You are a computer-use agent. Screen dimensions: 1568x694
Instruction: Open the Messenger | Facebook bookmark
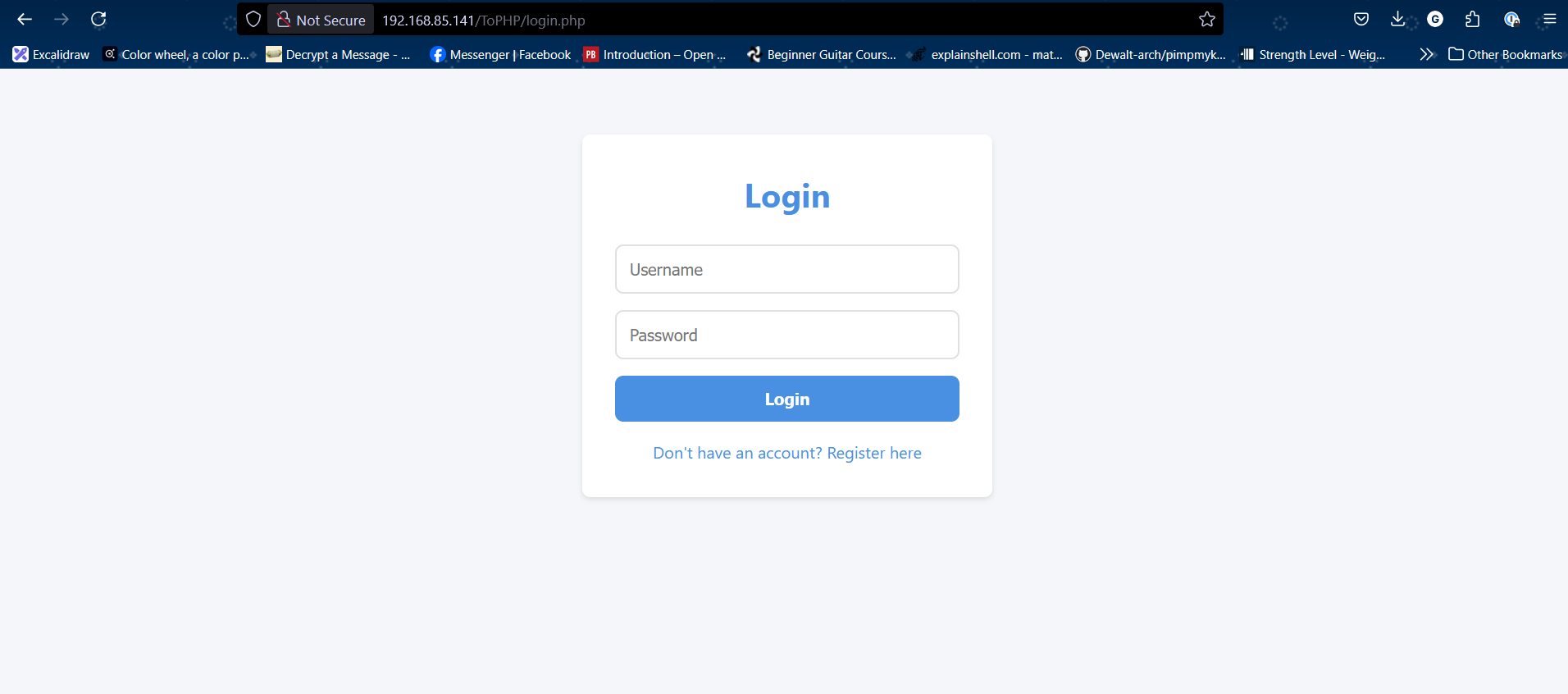click(500, 54)
